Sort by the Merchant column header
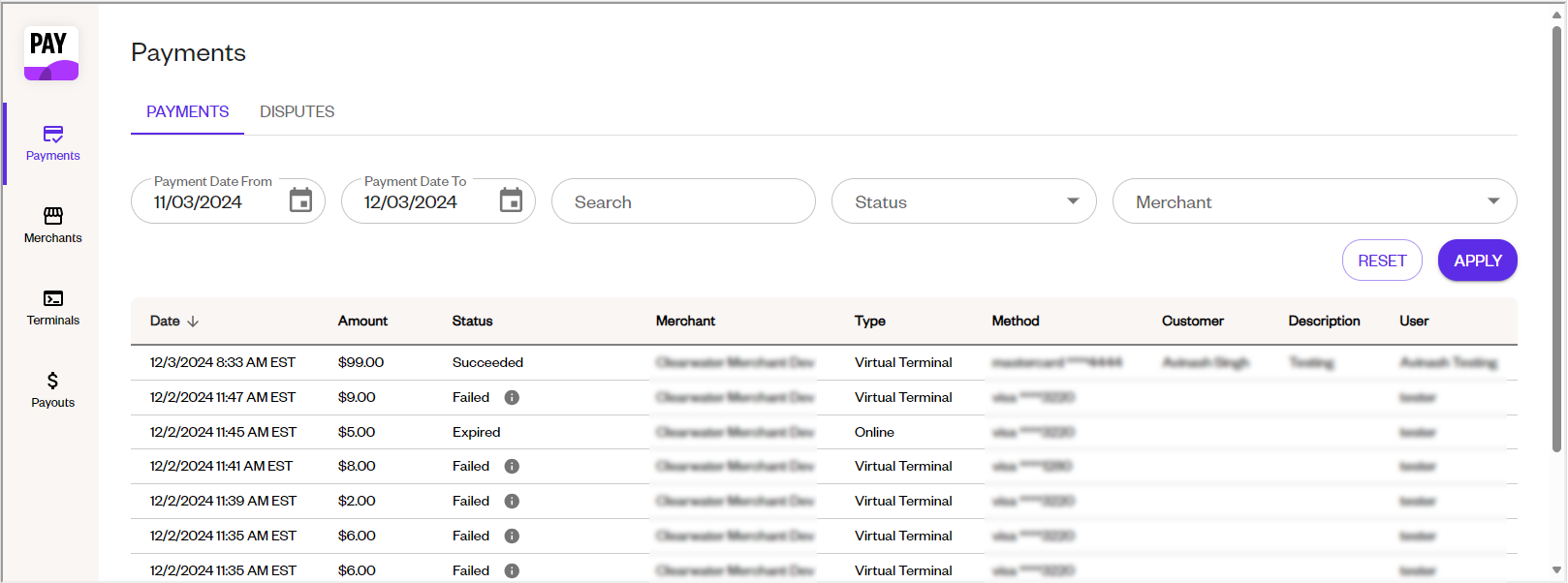This screenshot has height=583, width=1568. pyautogui.click(x=685, y=322)
